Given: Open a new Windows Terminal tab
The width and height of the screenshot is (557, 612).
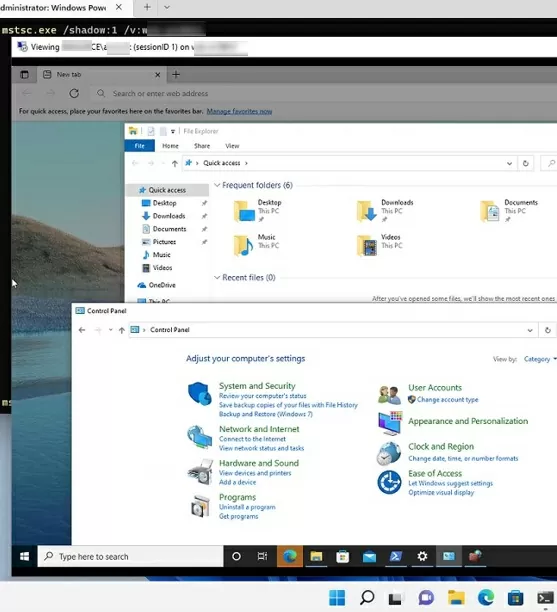Looking at the screenshot, I should (x=147, y=7).
